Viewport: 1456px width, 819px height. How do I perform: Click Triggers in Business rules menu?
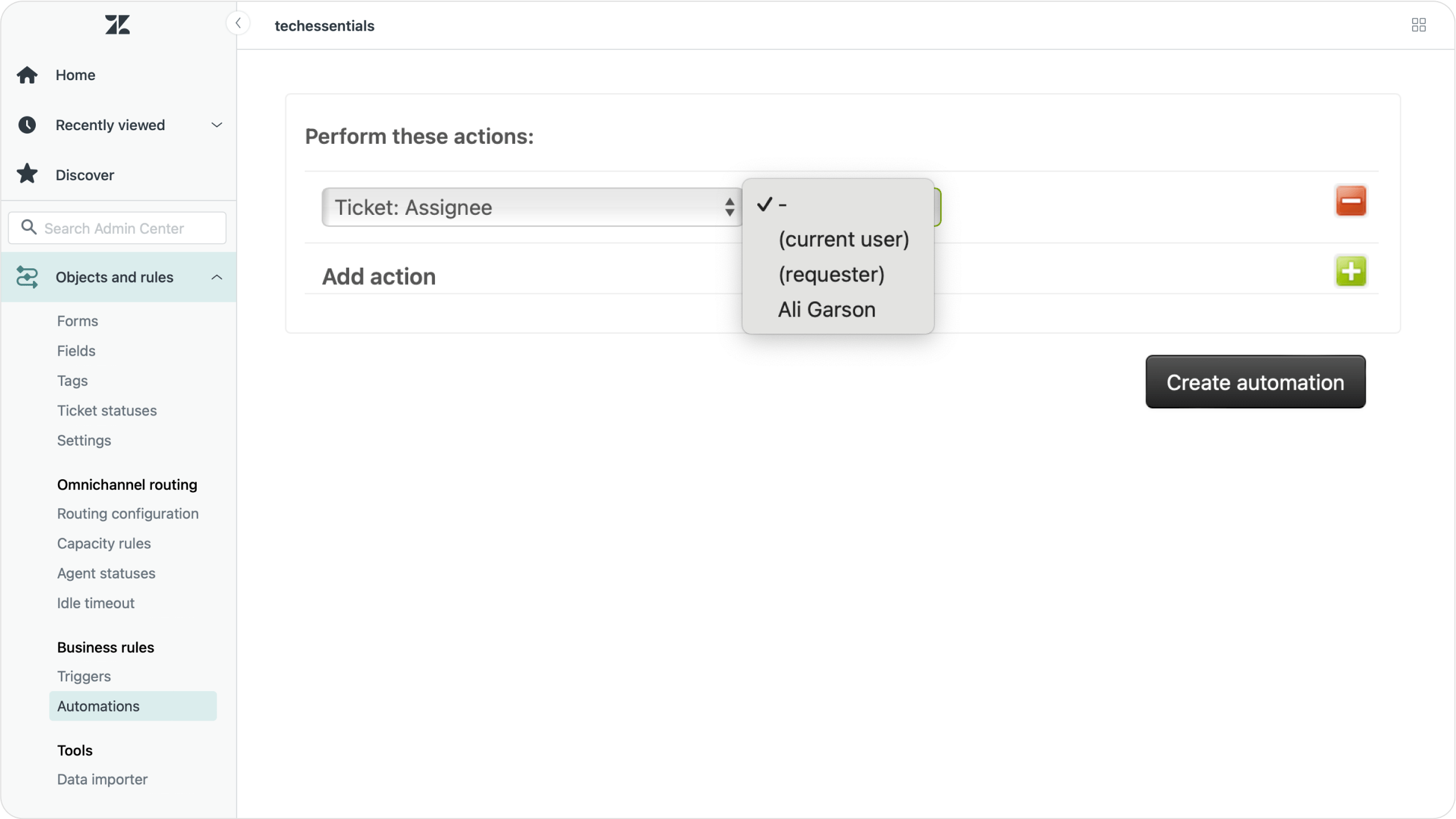click(84, 676)
